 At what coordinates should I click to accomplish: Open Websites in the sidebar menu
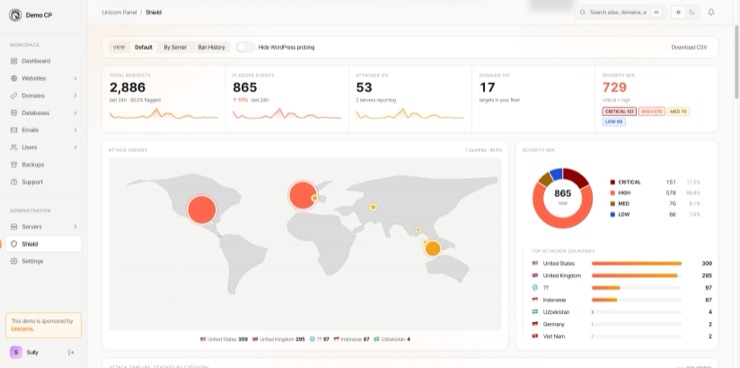click(43, 78)
